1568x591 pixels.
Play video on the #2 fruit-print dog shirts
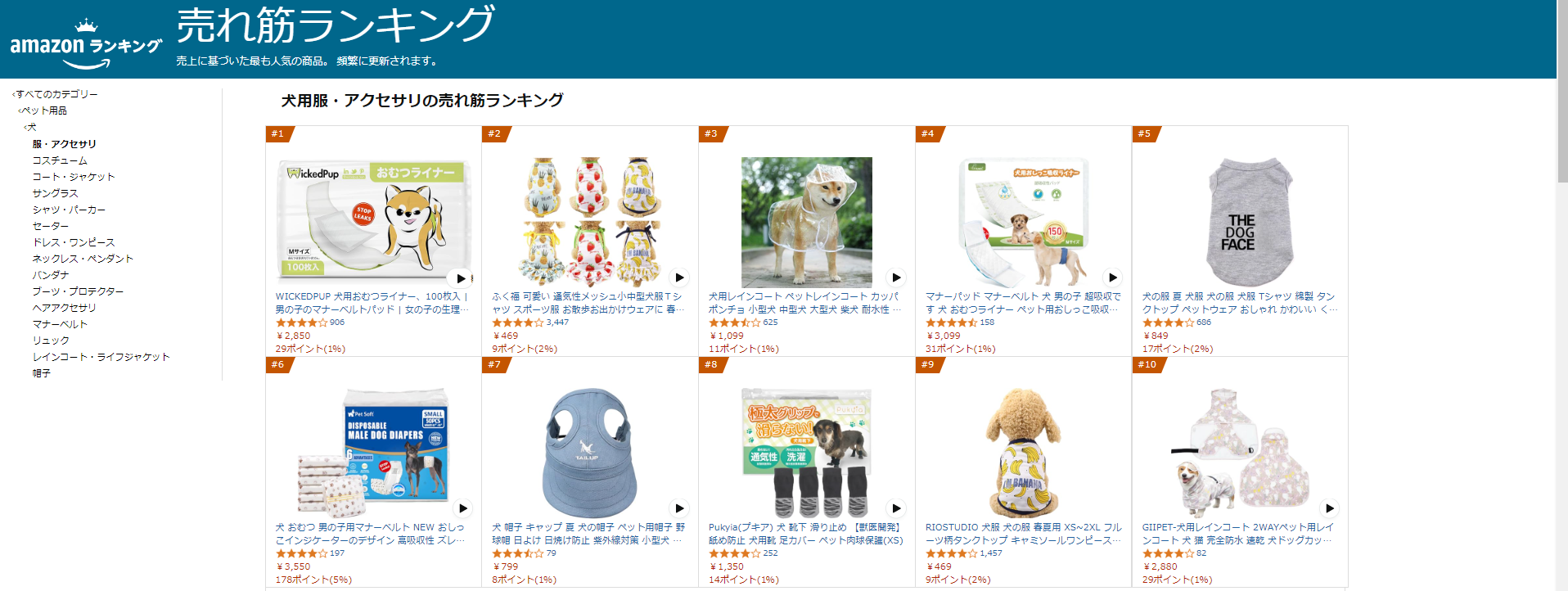[x=679, y=277]
